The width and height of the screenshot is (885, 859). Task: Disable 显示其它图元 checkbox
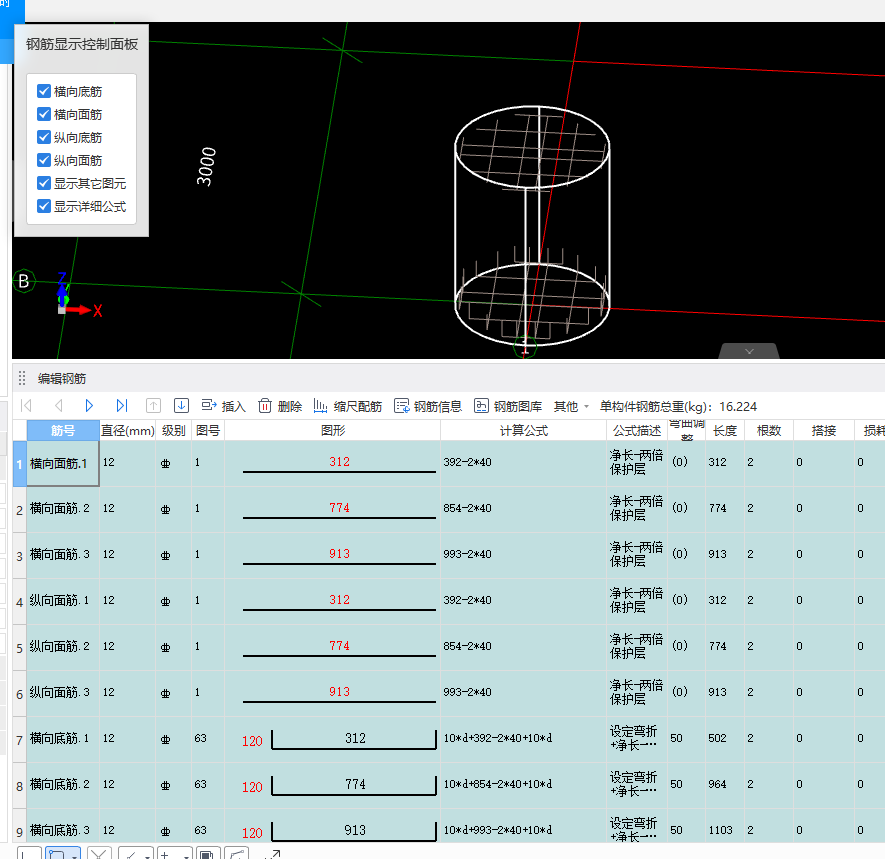(44, 183)
